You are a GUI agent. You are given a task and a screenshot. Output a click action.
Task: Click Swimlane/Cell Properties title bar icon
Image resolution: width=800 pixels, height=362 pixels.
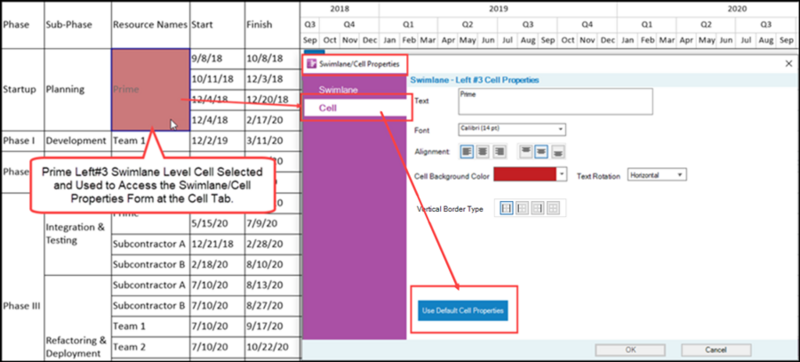pos(311,64)
